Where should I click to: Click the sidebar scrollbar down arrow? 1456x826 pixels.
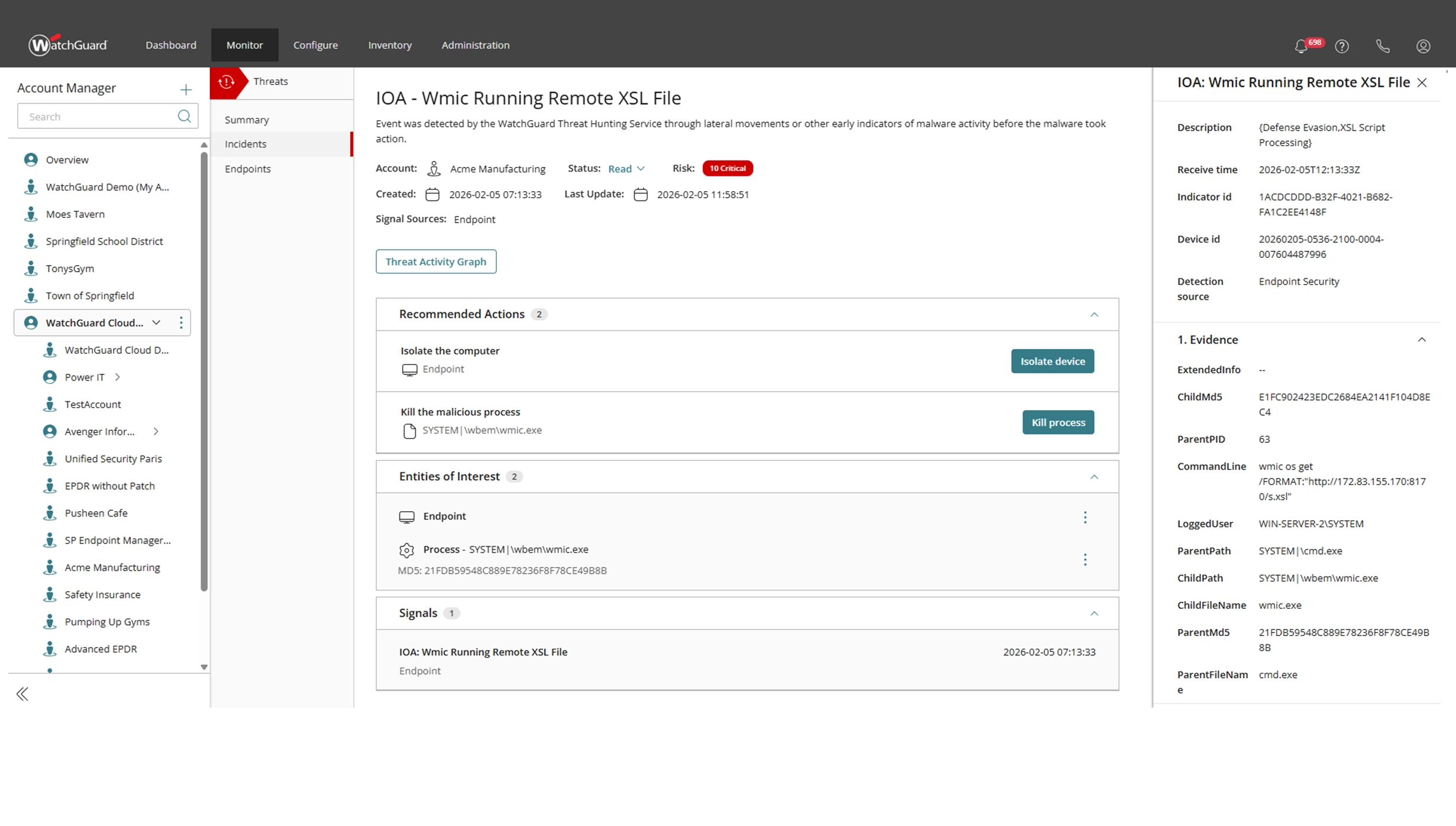tap(204, 667)
